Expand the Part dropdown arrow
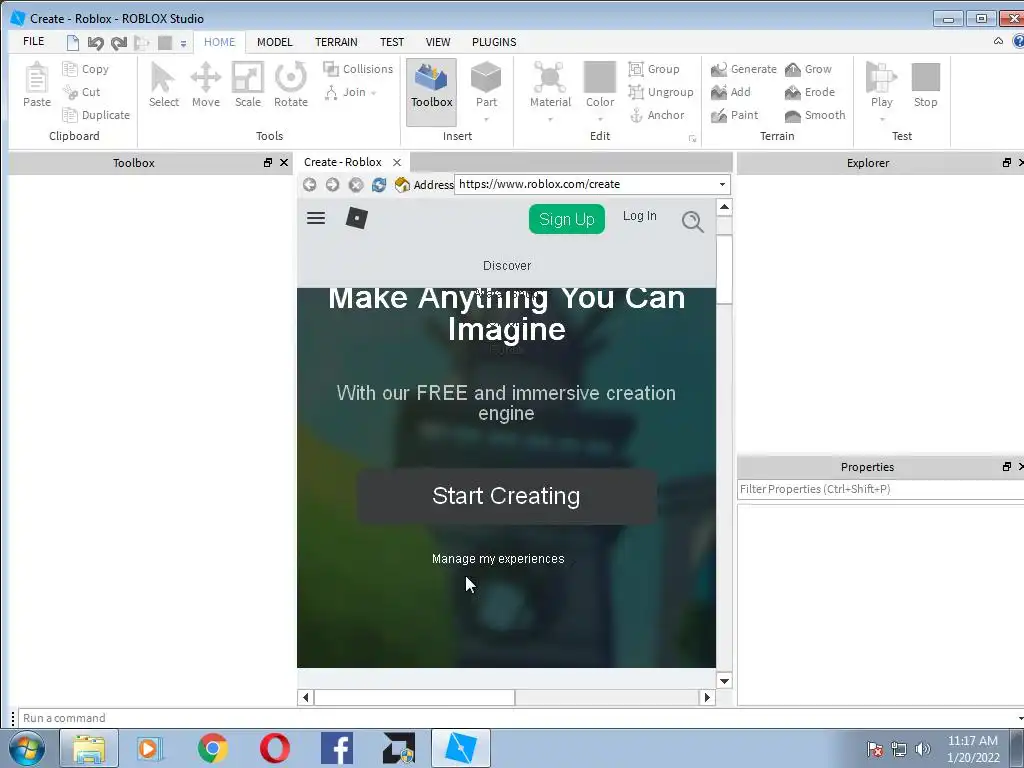Image resolution: width=1024 pixels, height=768 pixels. point(486,120)
